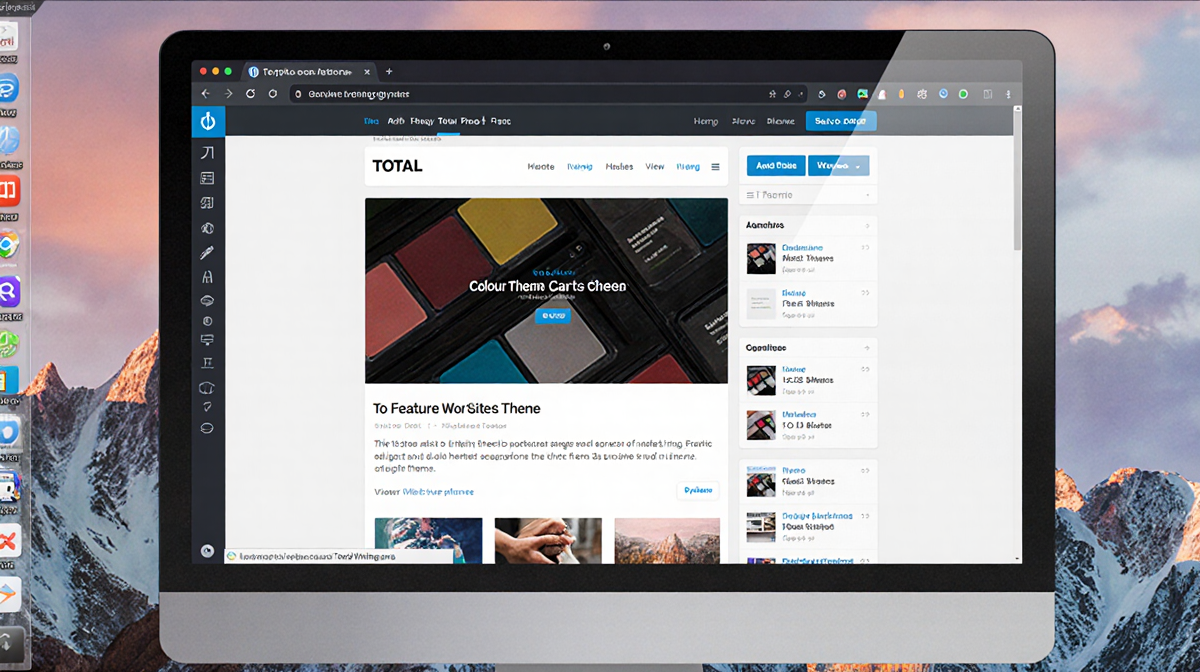Click the help question-mark icon in the sidebar

(x=207, y=406)
